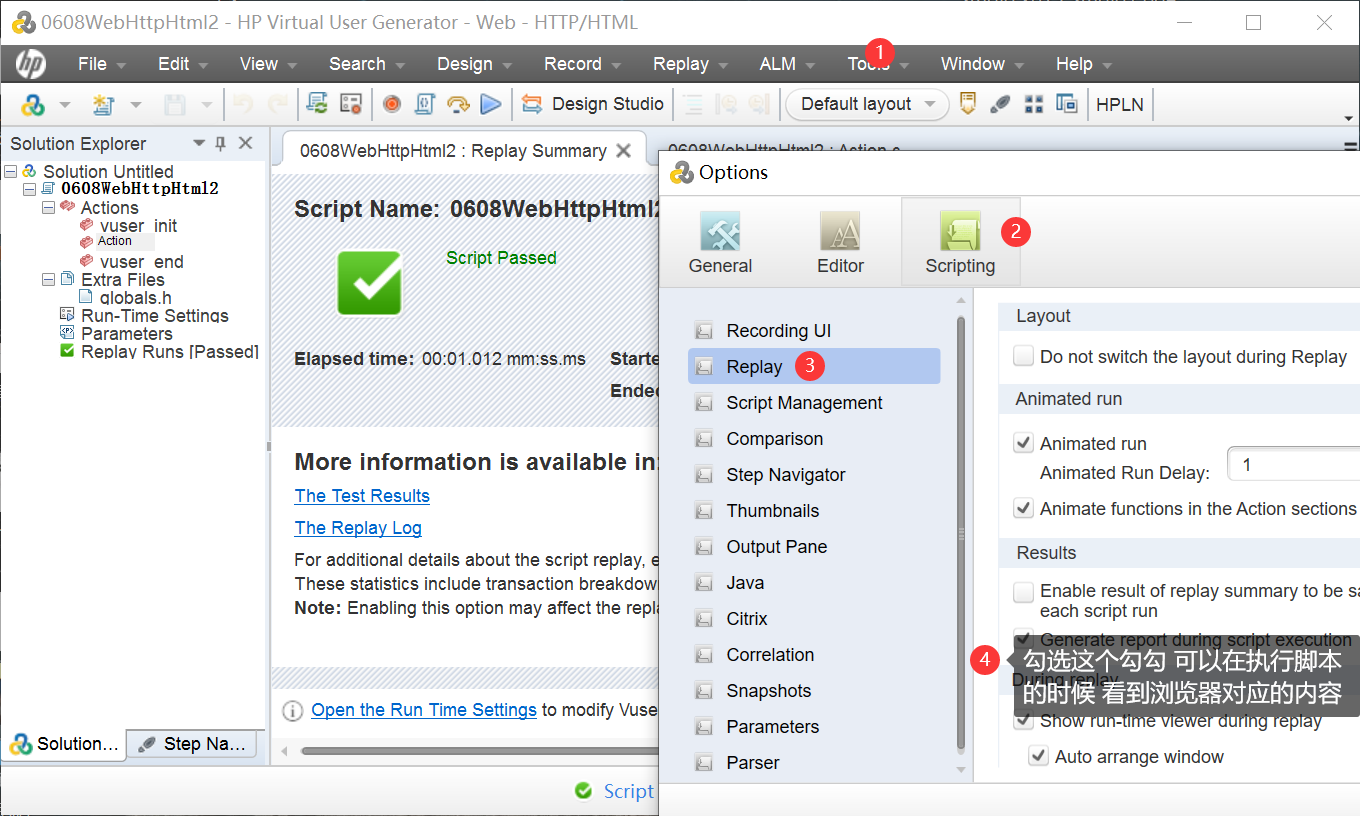Open the Search menu

(366, 64)
